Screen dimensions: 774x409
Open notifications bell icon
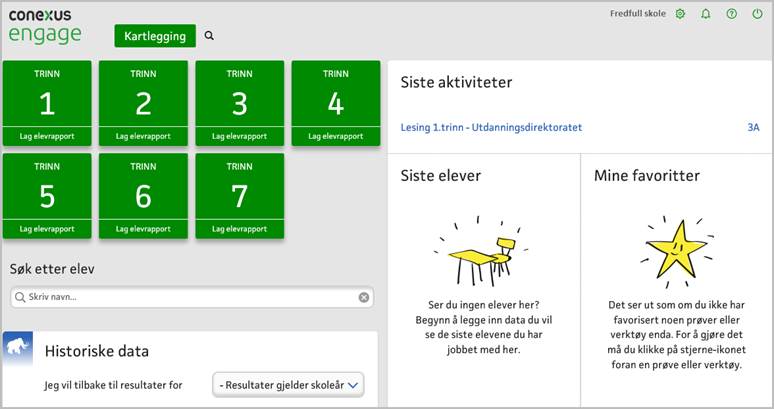(x=706, y=14)
